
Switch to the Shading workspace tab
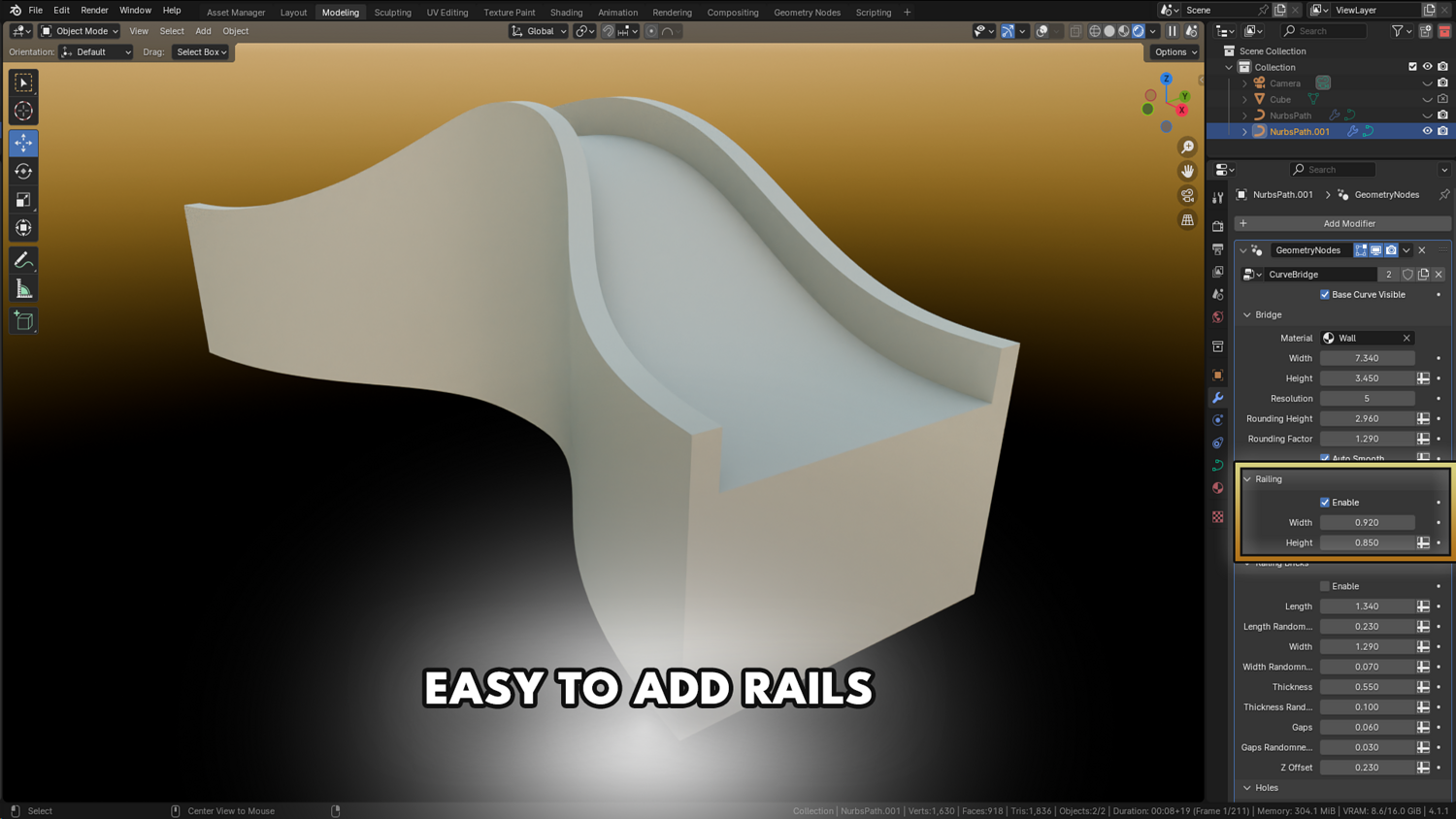coord(566,13)
